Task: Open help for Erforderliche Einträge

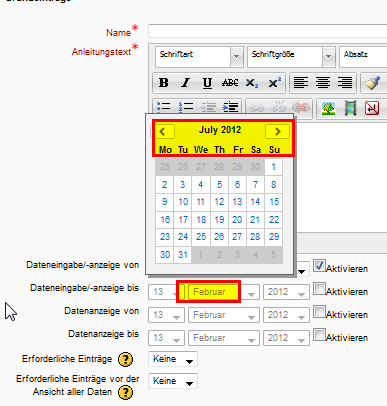Action: tap(125, 359)
